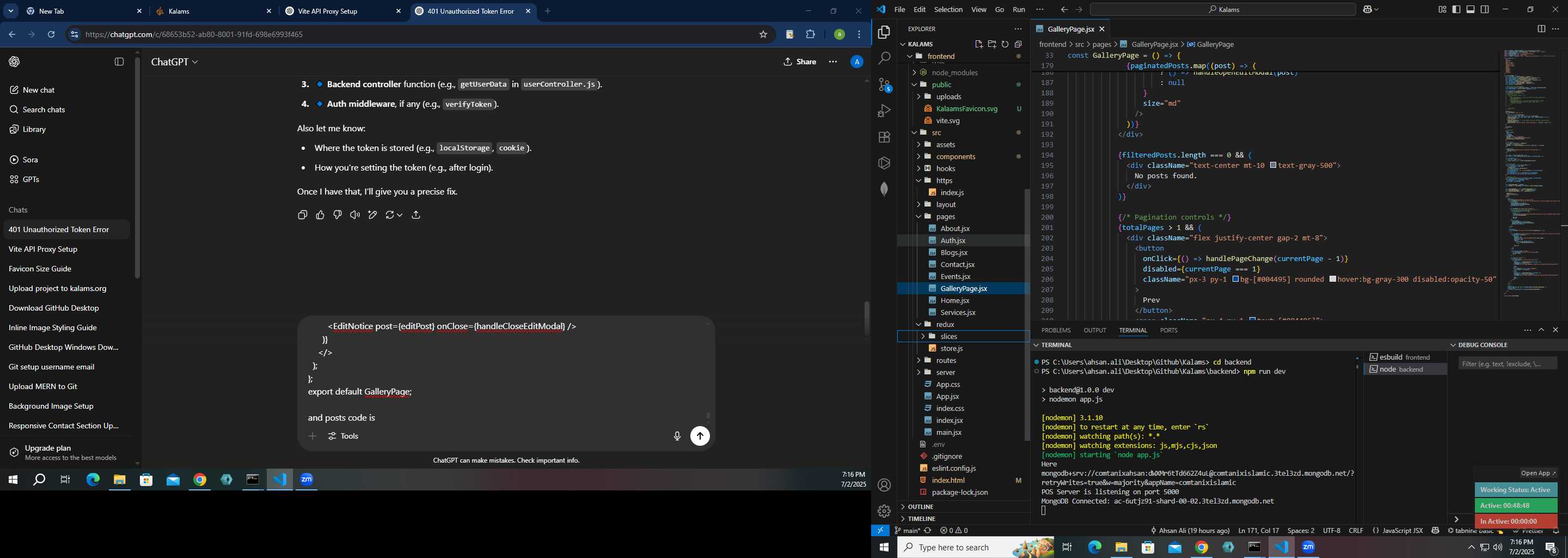Switch to Vite API Proxy Setup browser tab

click(x=344, y=11)
